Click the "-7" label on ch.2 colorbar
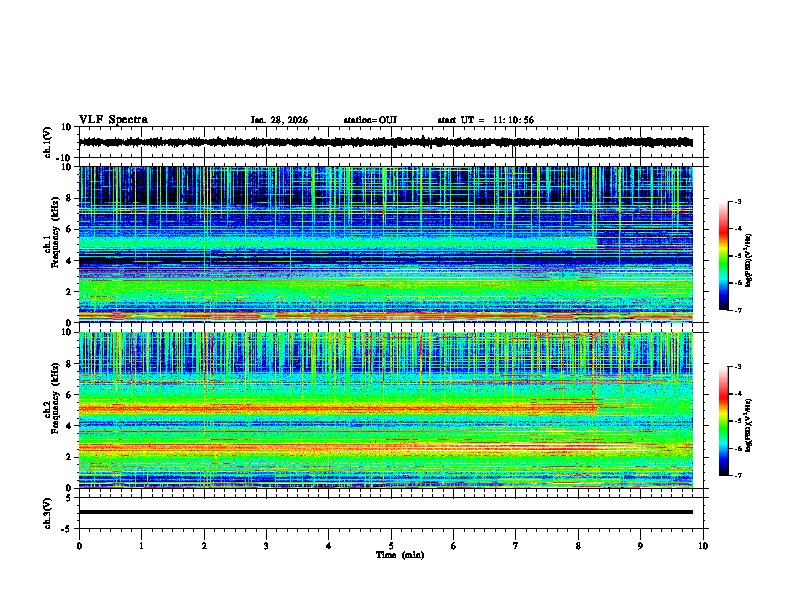792x612 pixels. [737, 475]
